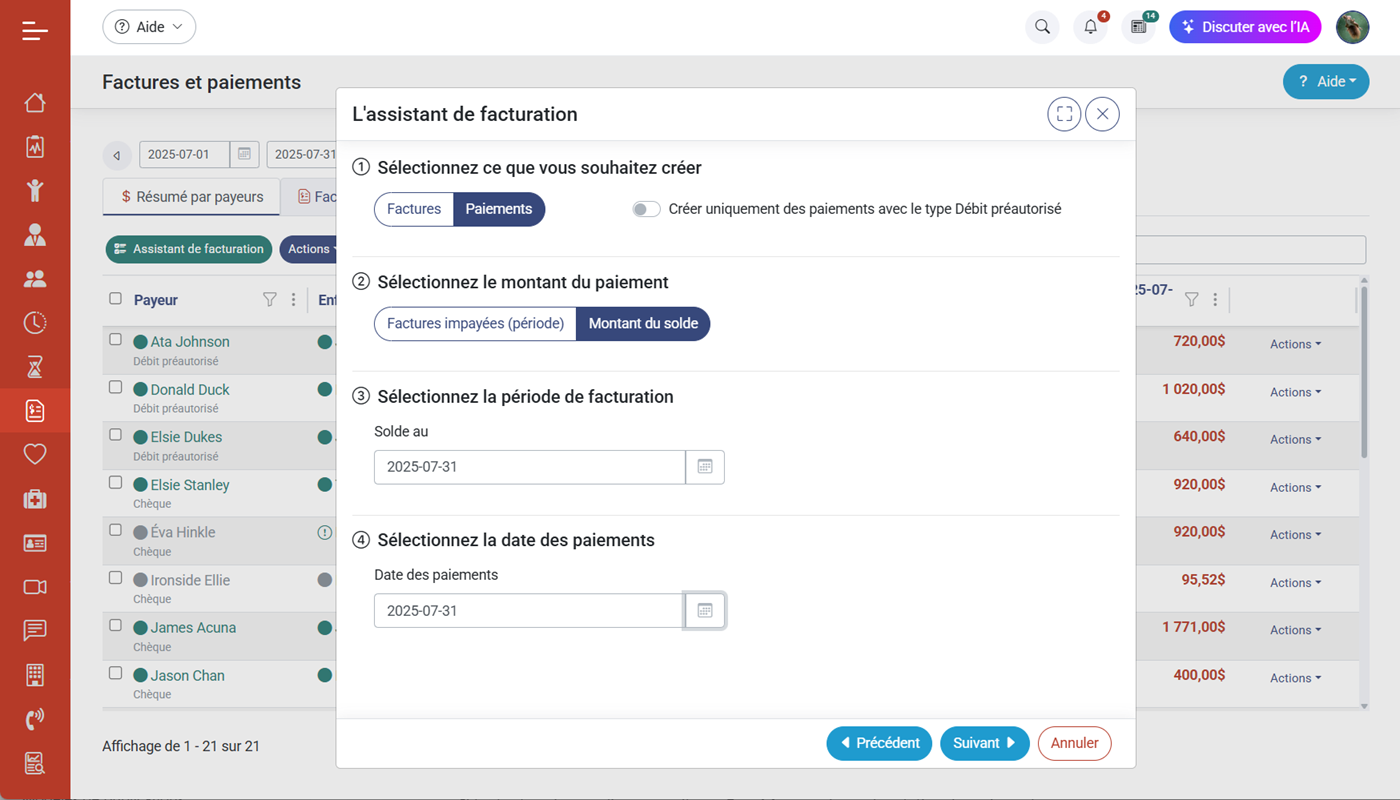Screen dimensions: 1400x800
Task: Open the video camera sidebar icon
Action: [x=35, y=587]
